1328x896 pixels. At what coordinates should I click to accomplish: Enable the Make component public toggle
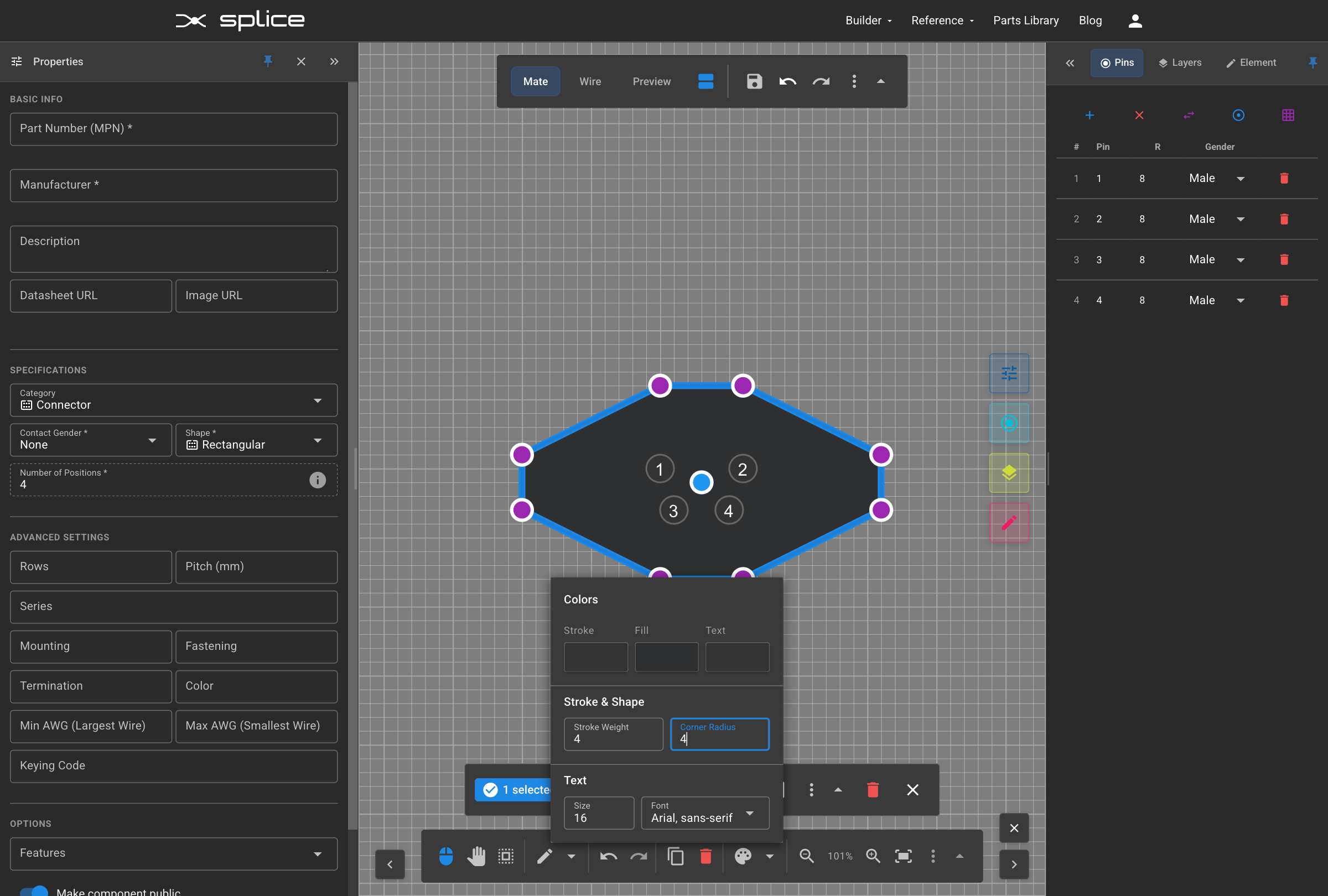34,891
